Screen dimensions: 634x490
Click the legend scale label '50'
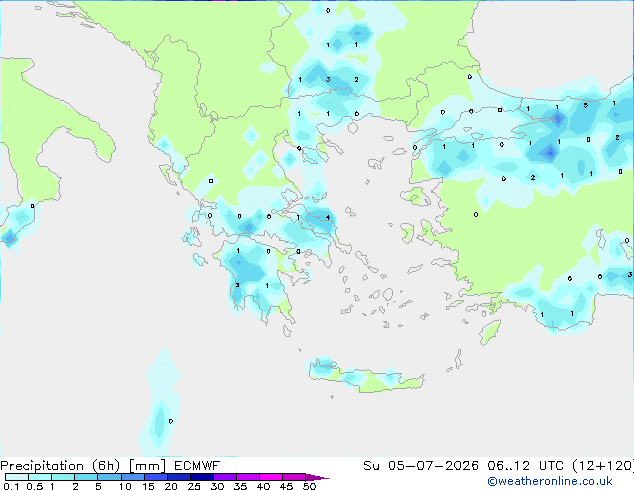309,486
